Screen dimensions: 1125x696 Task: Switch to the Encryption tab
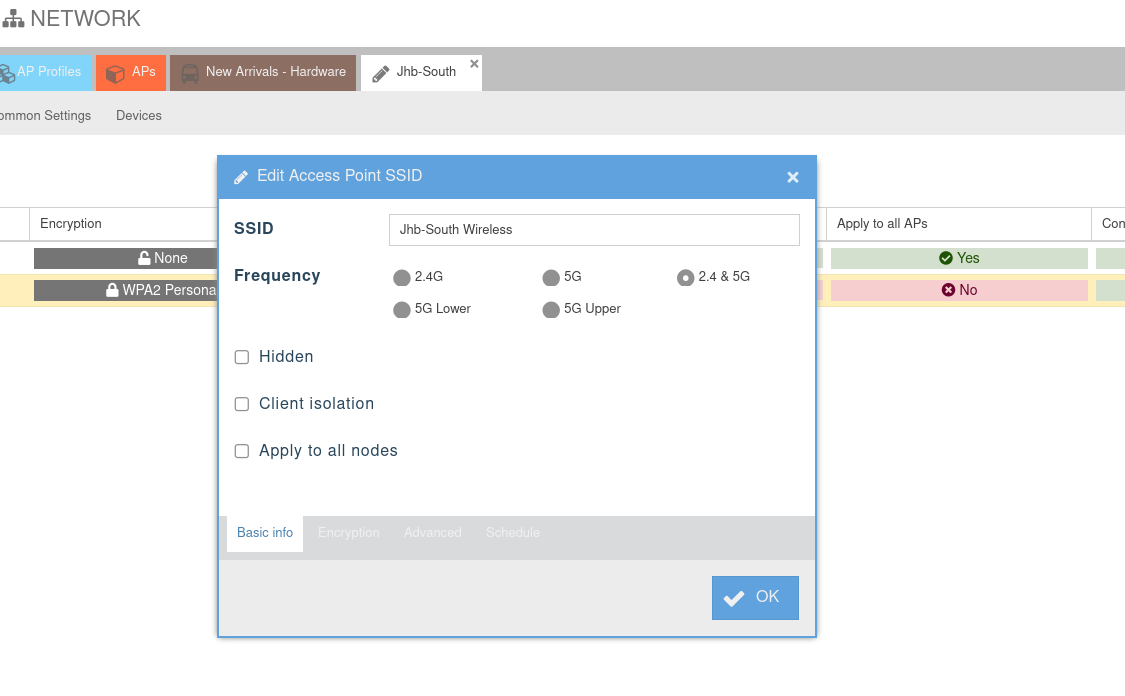348,533
